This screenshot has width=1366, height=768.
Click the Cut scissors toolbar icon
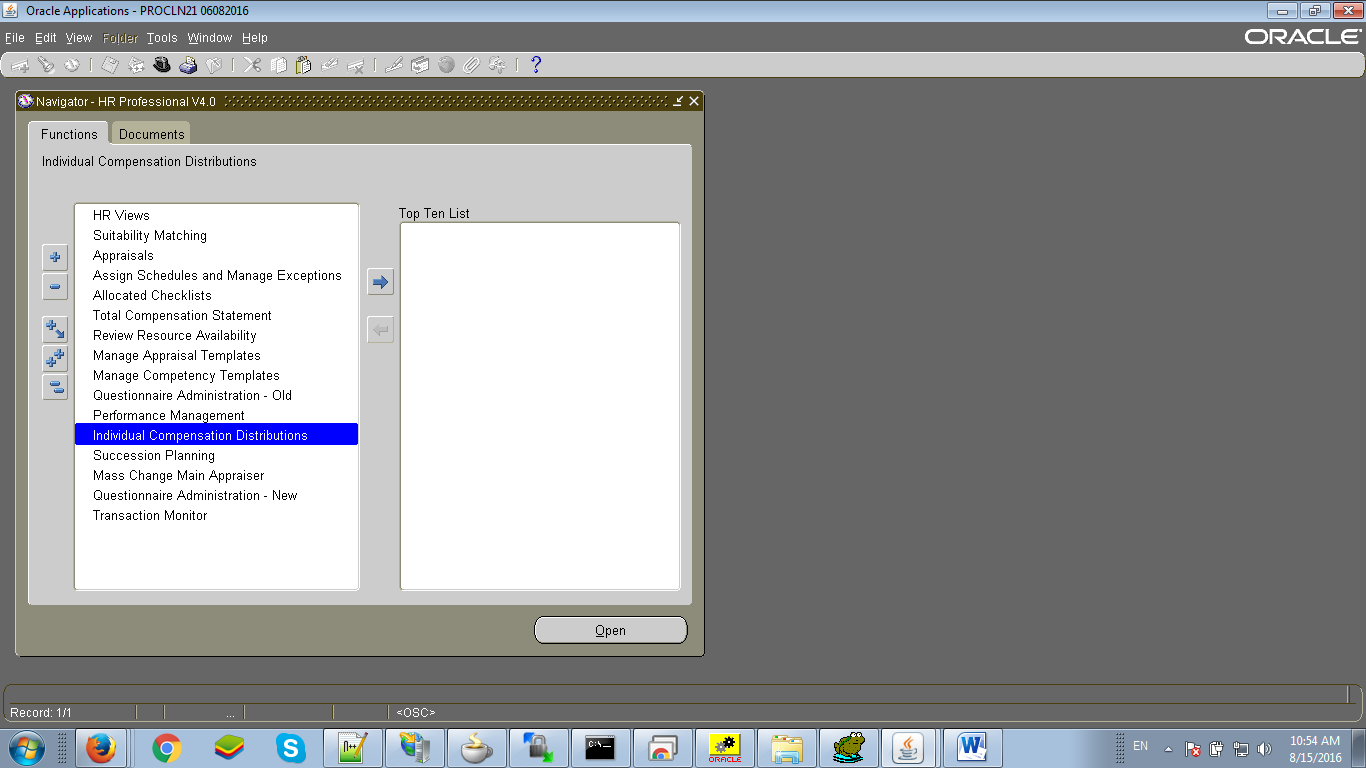click(252, 65)
